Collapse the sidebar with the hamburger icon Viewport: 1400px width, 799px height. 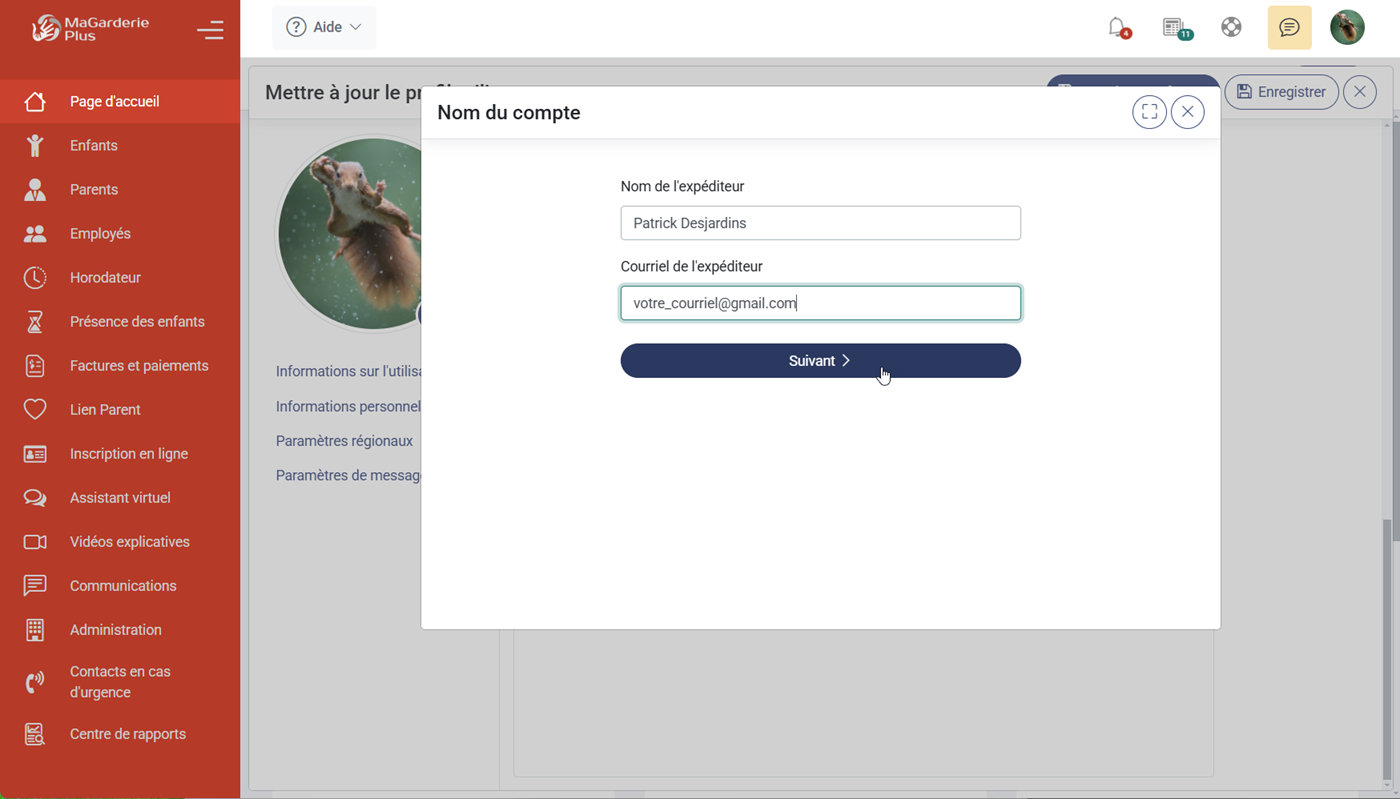pyautogui.click(x=210, y=30)
